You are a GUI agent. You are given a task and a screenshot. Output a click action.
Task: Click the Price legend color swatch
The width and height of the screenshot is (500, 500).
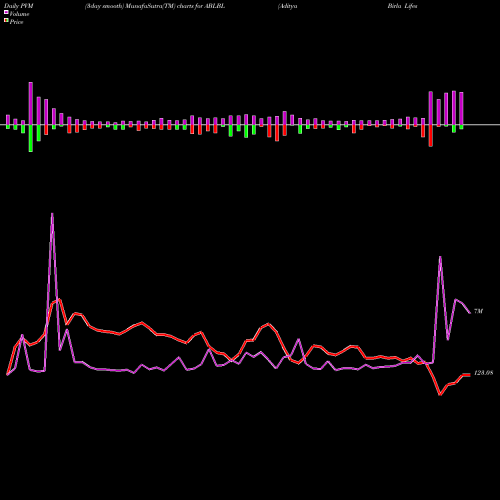6,21
